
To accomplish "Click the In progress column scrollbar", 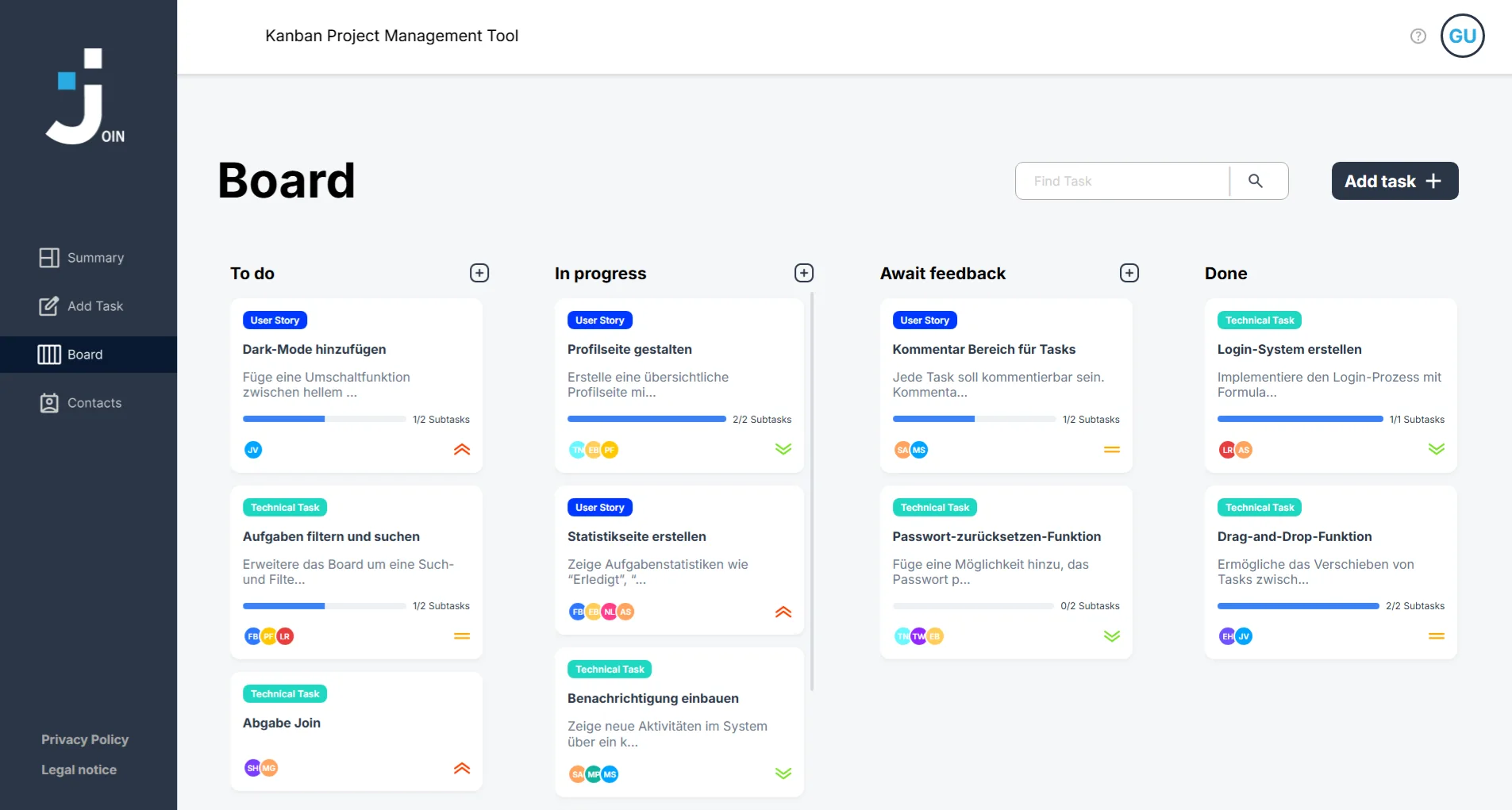I will (x=812, y=492).
